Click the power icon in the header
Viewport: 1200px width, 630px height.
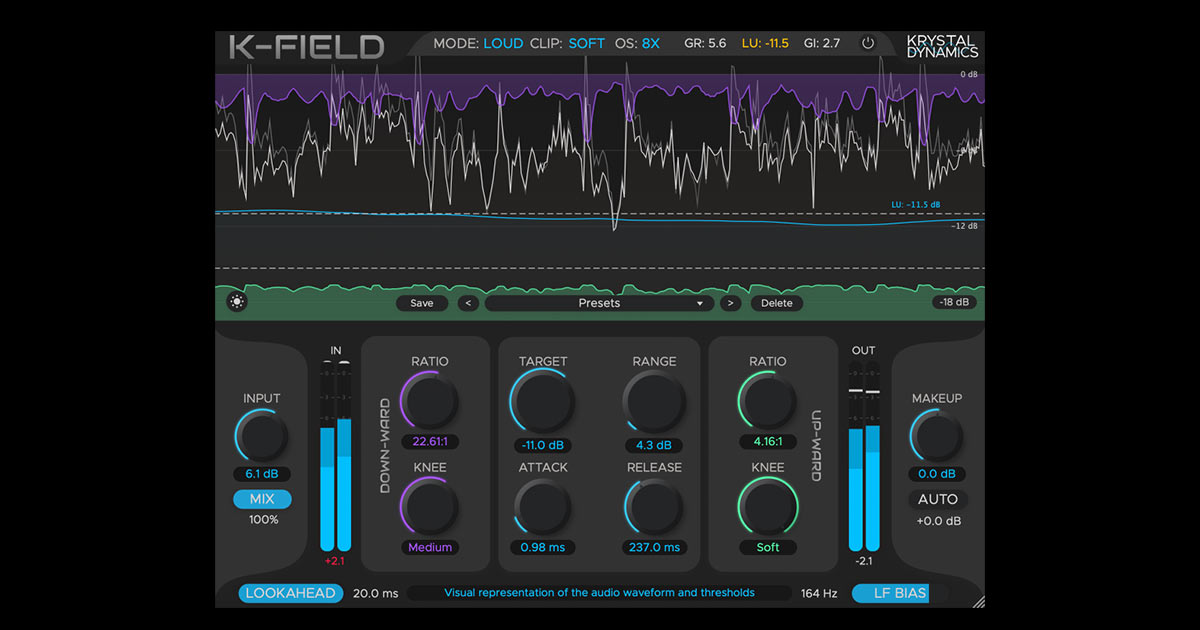coord(869,43)
